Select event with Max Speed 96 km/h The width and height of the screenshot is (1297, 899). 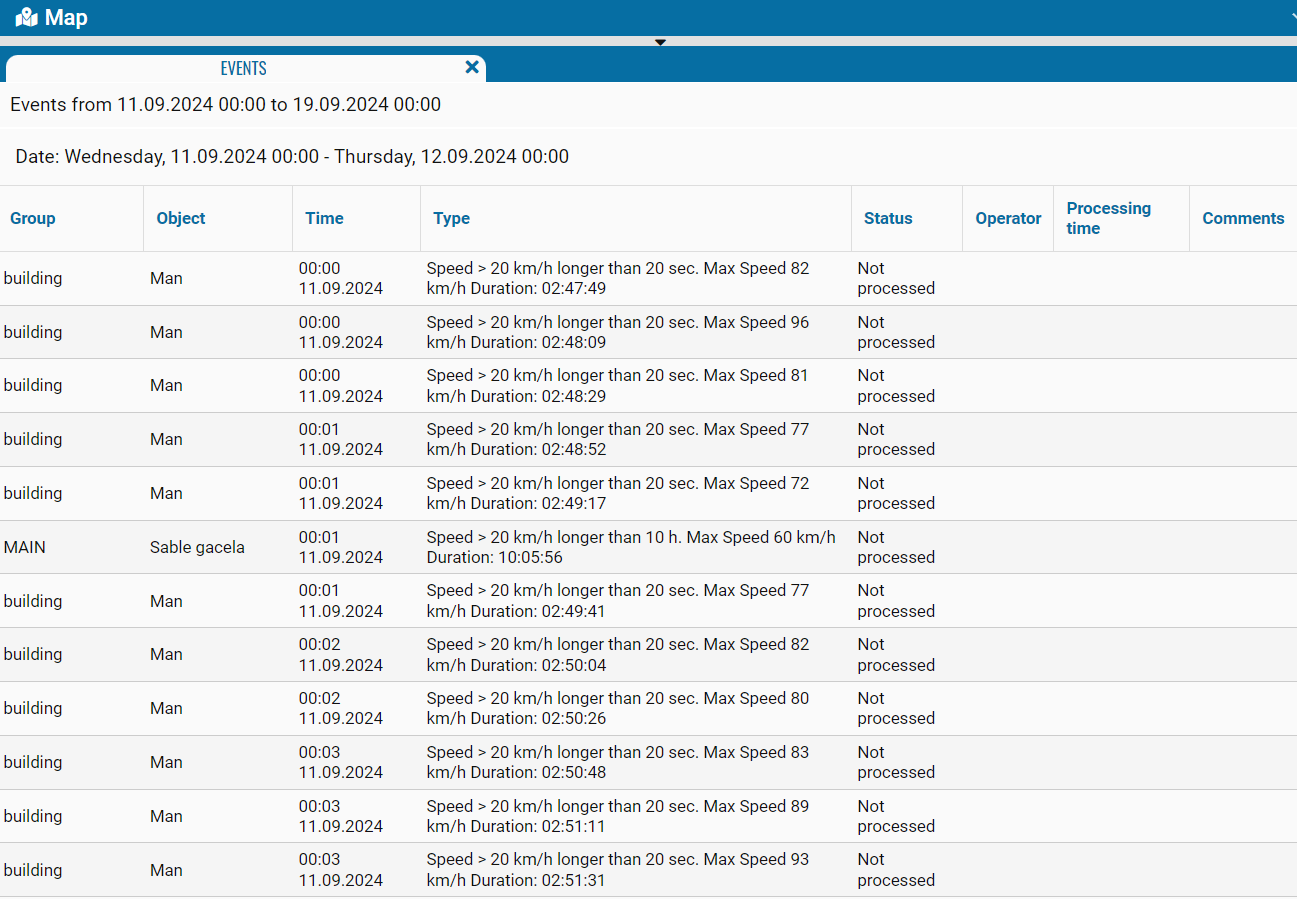(617, 332)
